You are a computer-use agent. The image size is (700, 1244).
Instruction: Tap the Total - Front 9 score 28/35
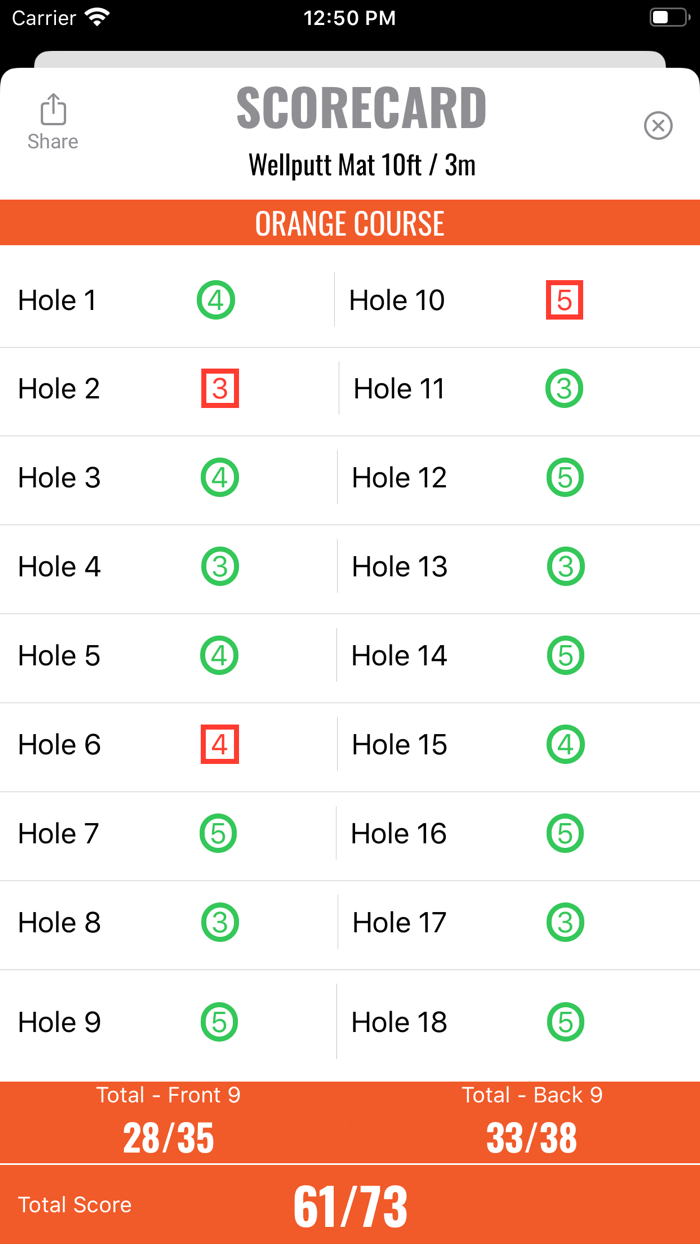(x=169, y=1137)
